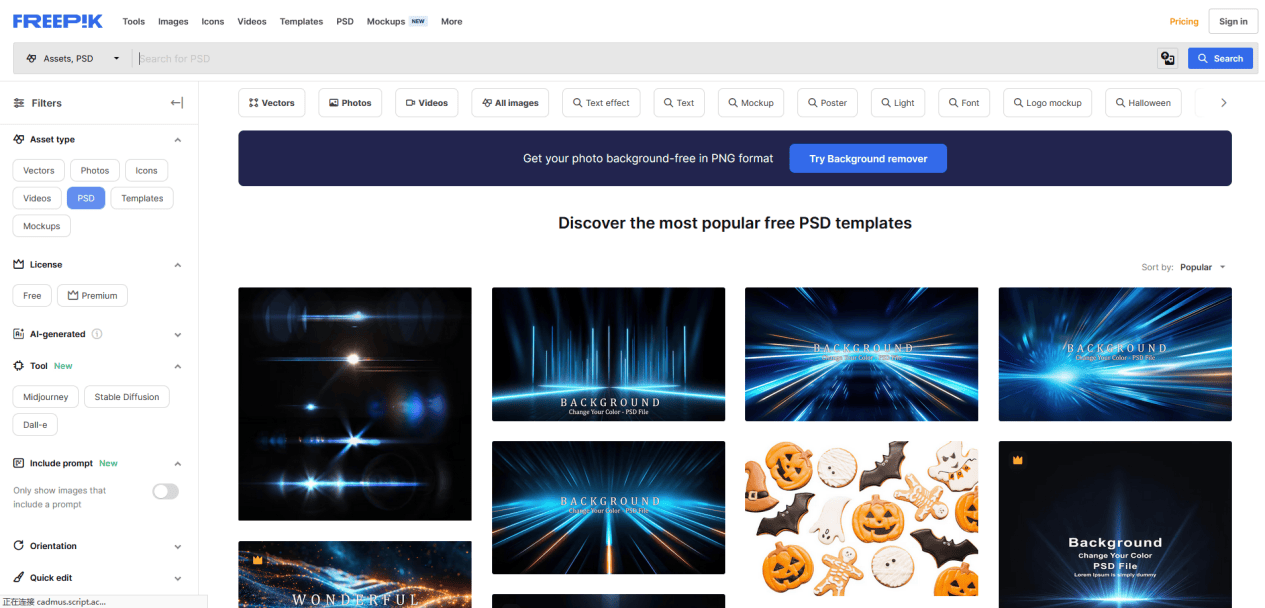This screenshot has height=608, width=1265.
Task: Select the Midjourney tool filter
Action: click(46, 397)
